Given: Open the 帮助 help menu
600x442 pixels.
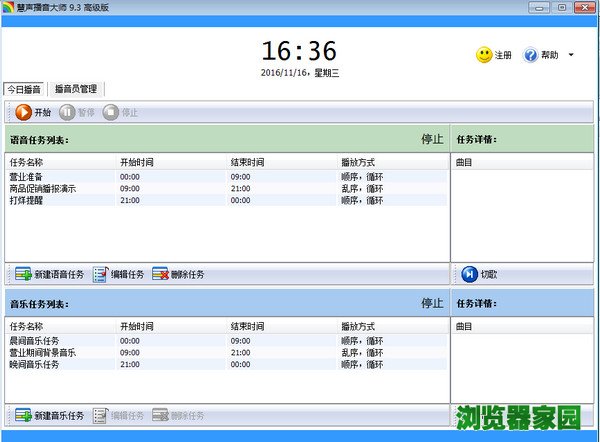Looking at the screenshot, I should click(x=542, y=55).
